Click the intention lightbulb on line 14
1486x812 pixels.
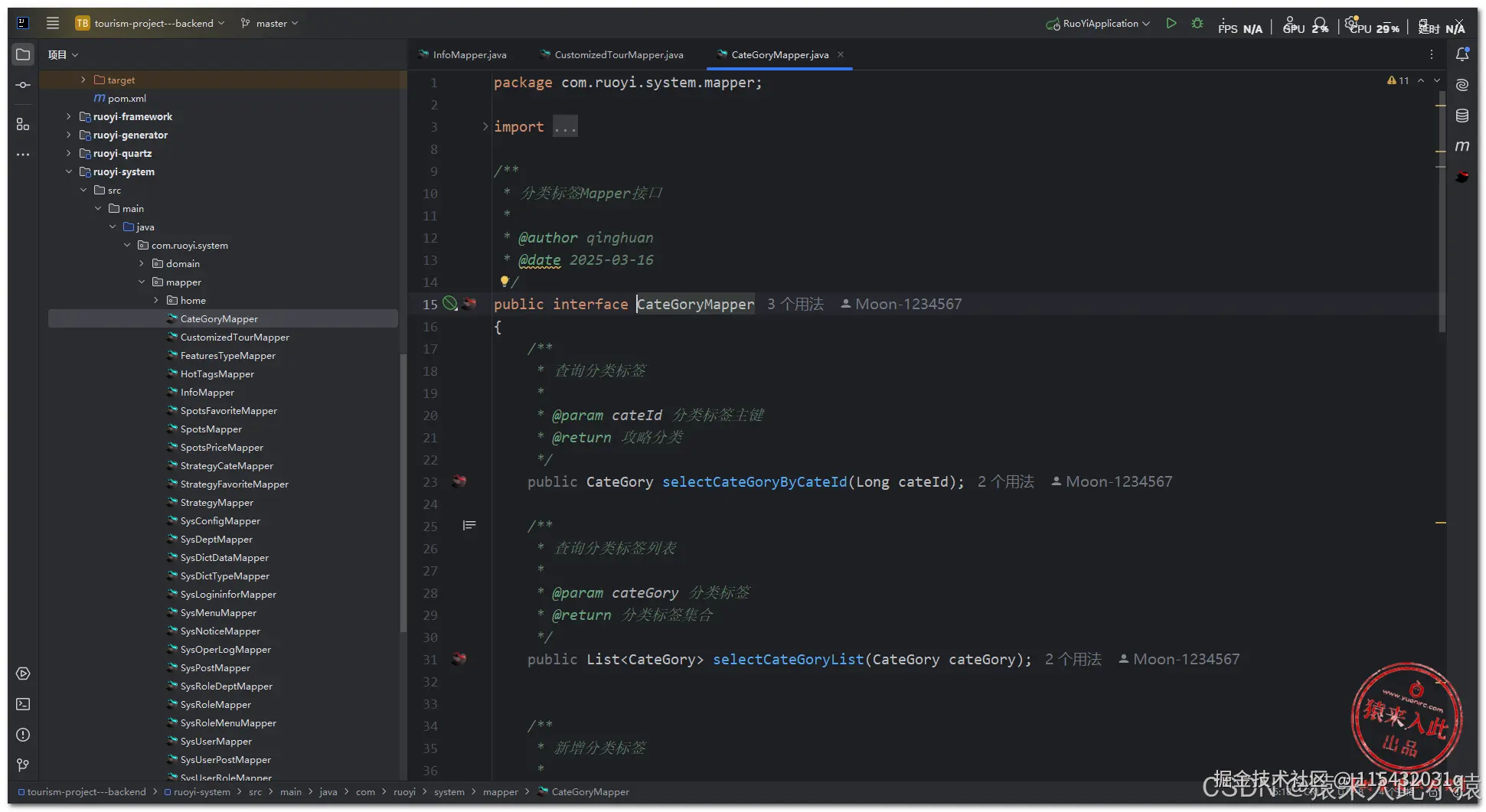505,281
